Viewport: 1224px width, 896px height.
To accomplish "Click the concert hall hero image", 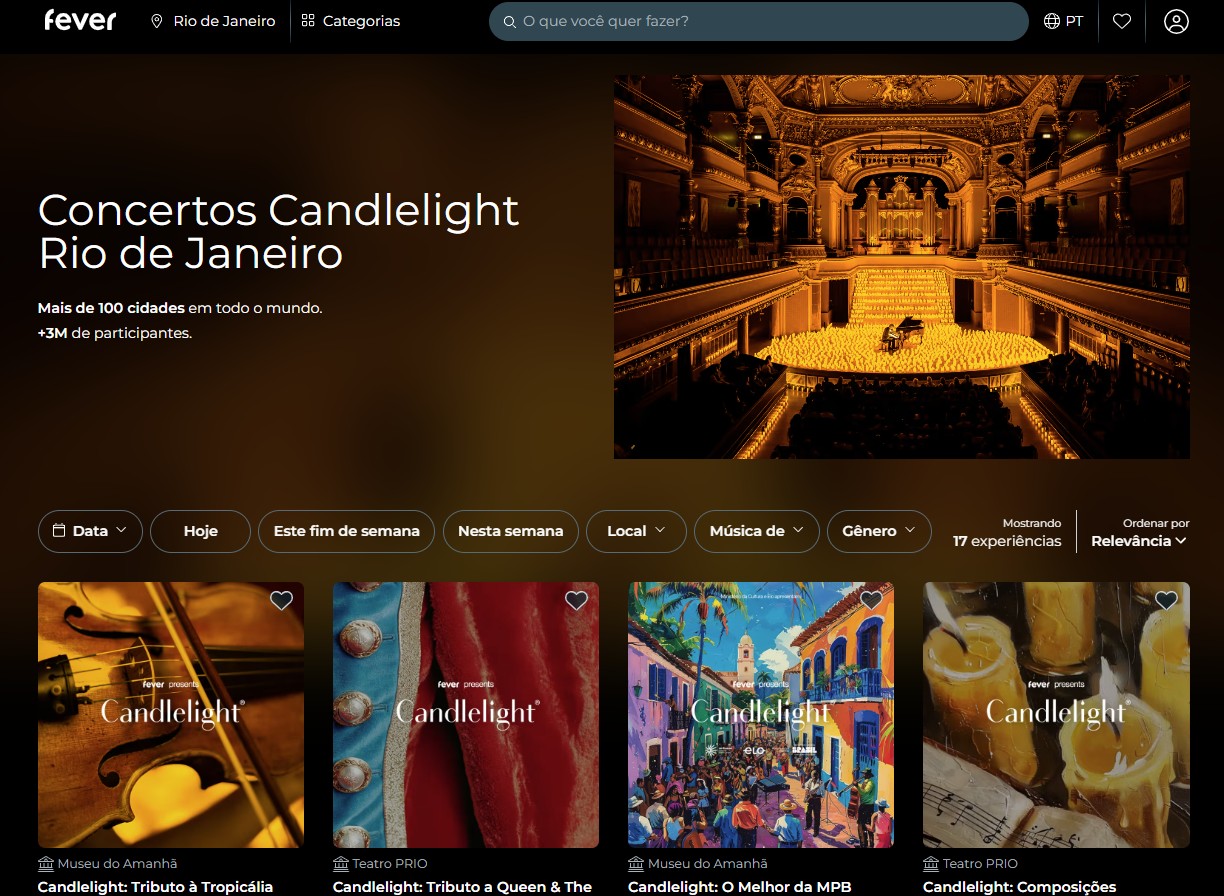I will click(902, 267).
